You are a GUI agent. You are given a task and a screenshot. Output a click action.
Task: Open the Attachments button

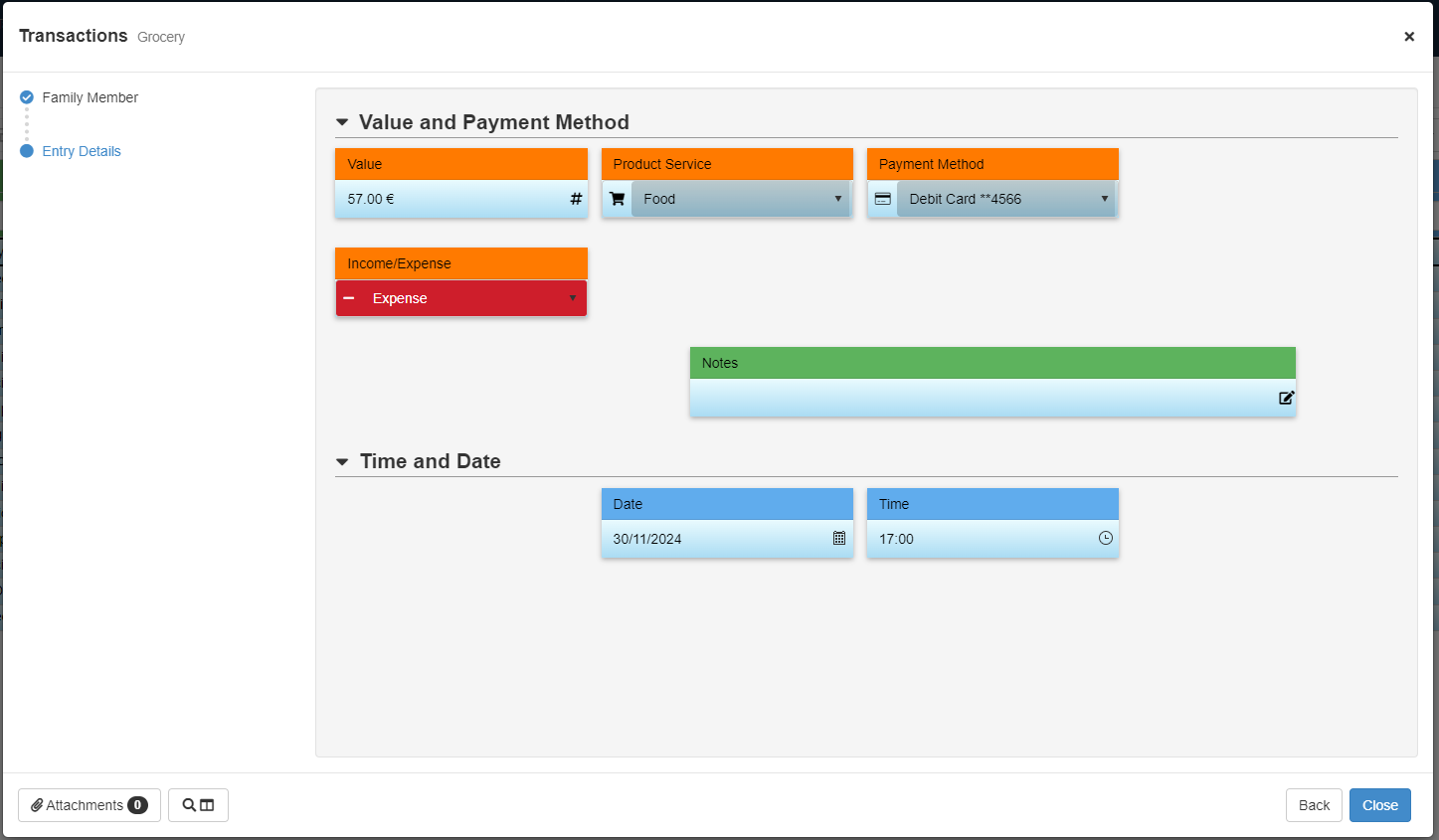coord(90,805)
